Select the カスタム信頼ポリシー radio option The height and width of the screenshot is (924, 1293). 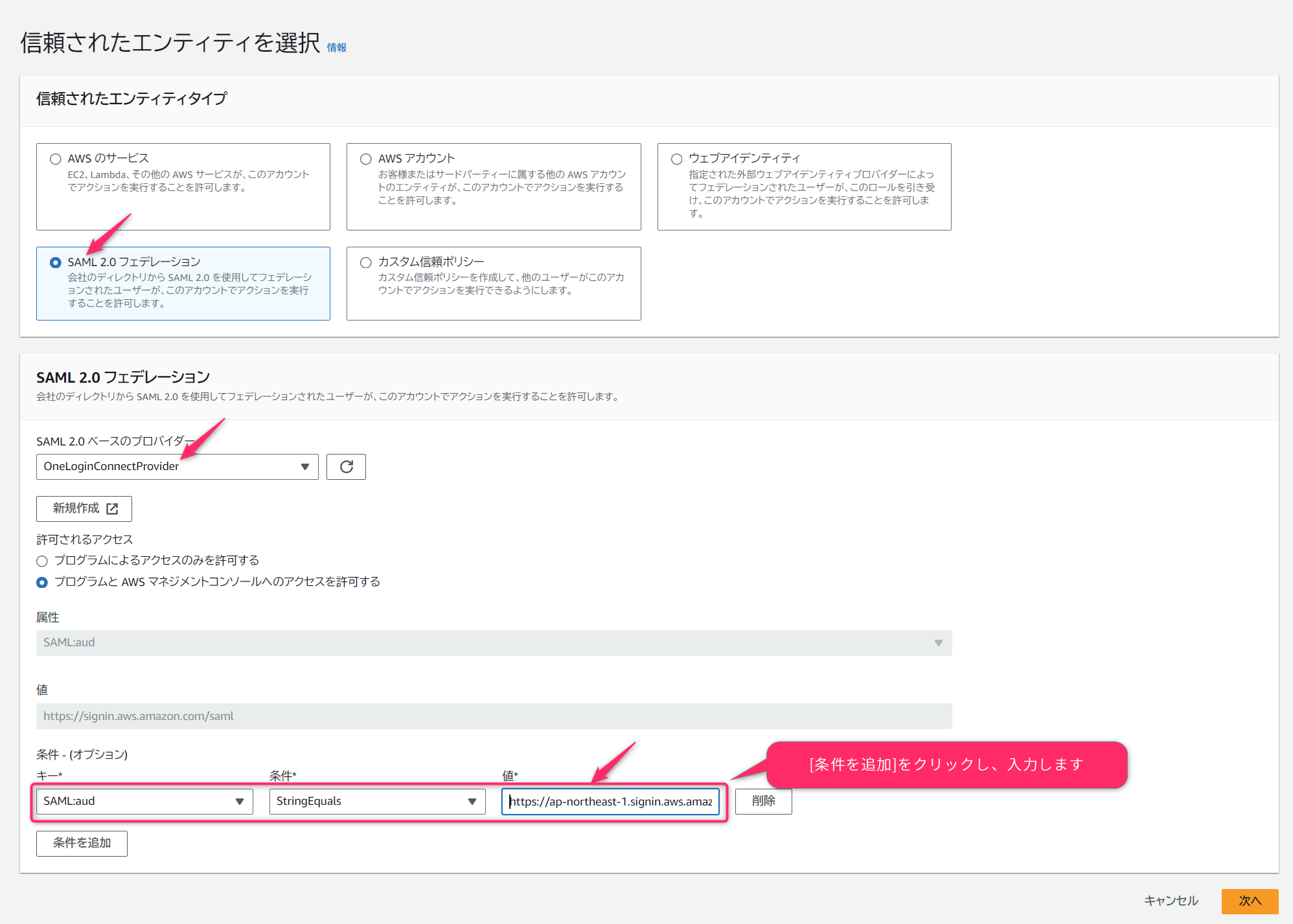pyautogui.click(x=366, y=263)
